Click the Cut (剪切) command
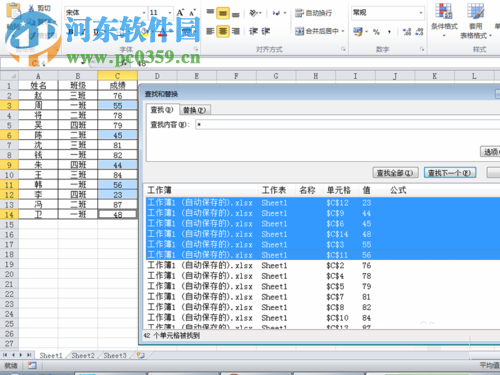This screenshot has height=375, width=500. pos(39,8)
